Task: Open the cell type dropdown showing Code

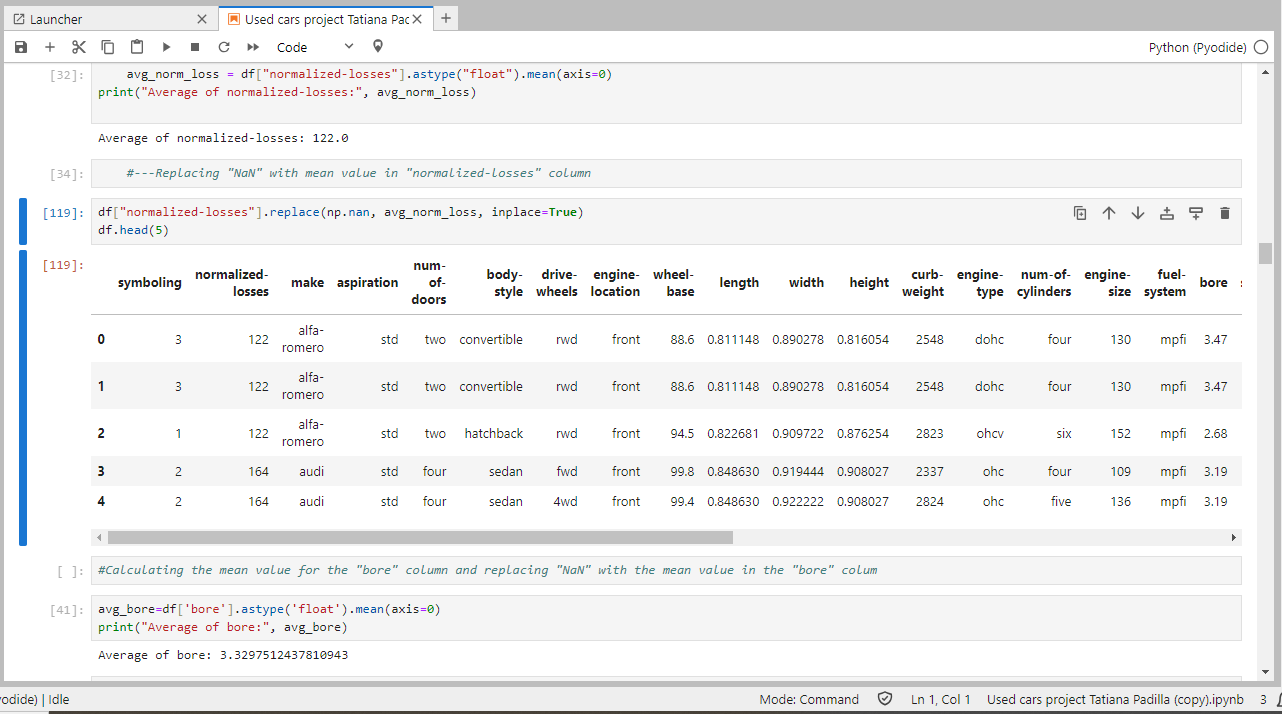Action: pyautogui.click(x=315, y=47)
